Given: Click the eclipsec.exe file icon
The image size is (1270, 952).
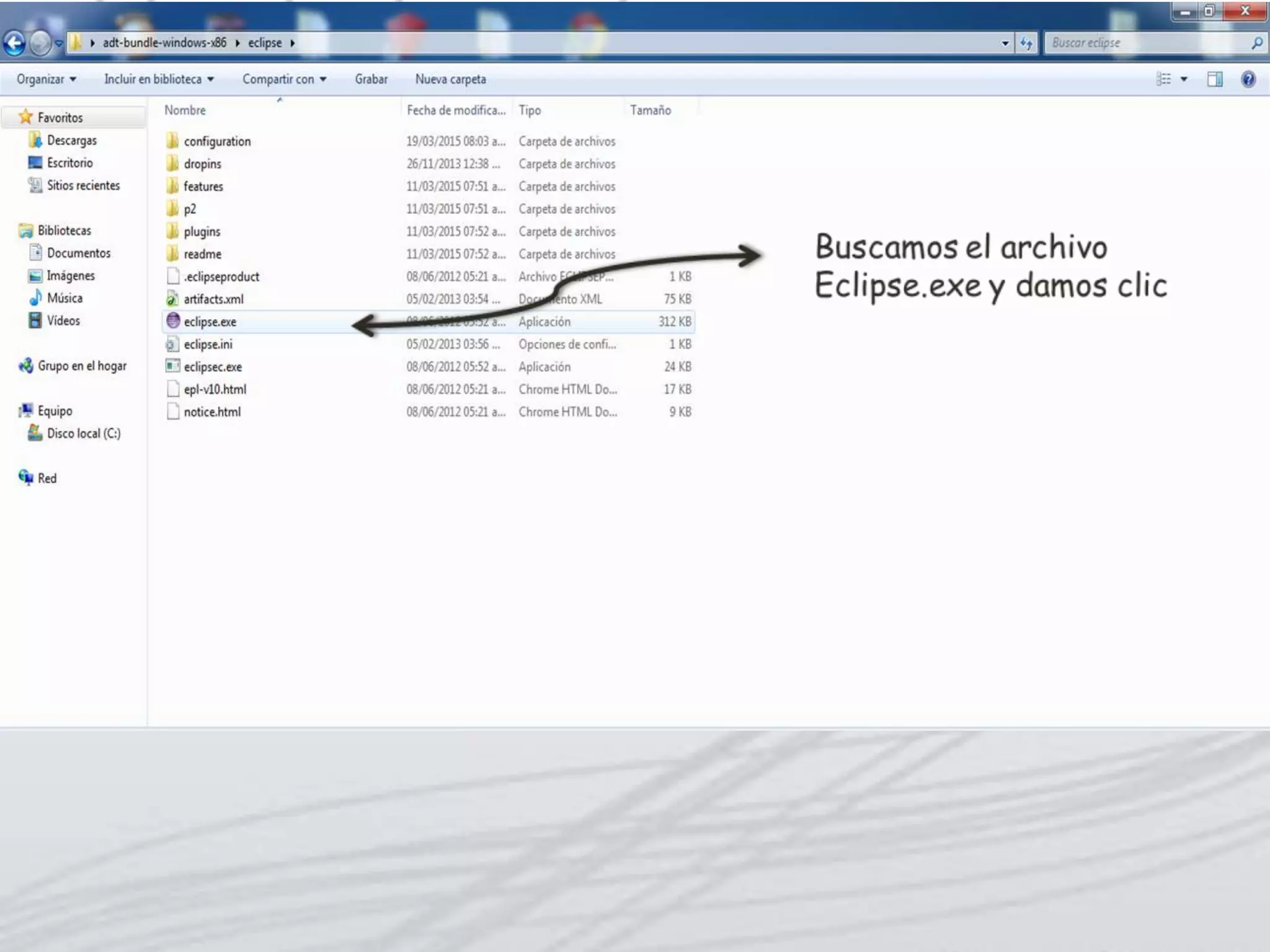Looking at the screenshot, I should (x=173, y=366).
